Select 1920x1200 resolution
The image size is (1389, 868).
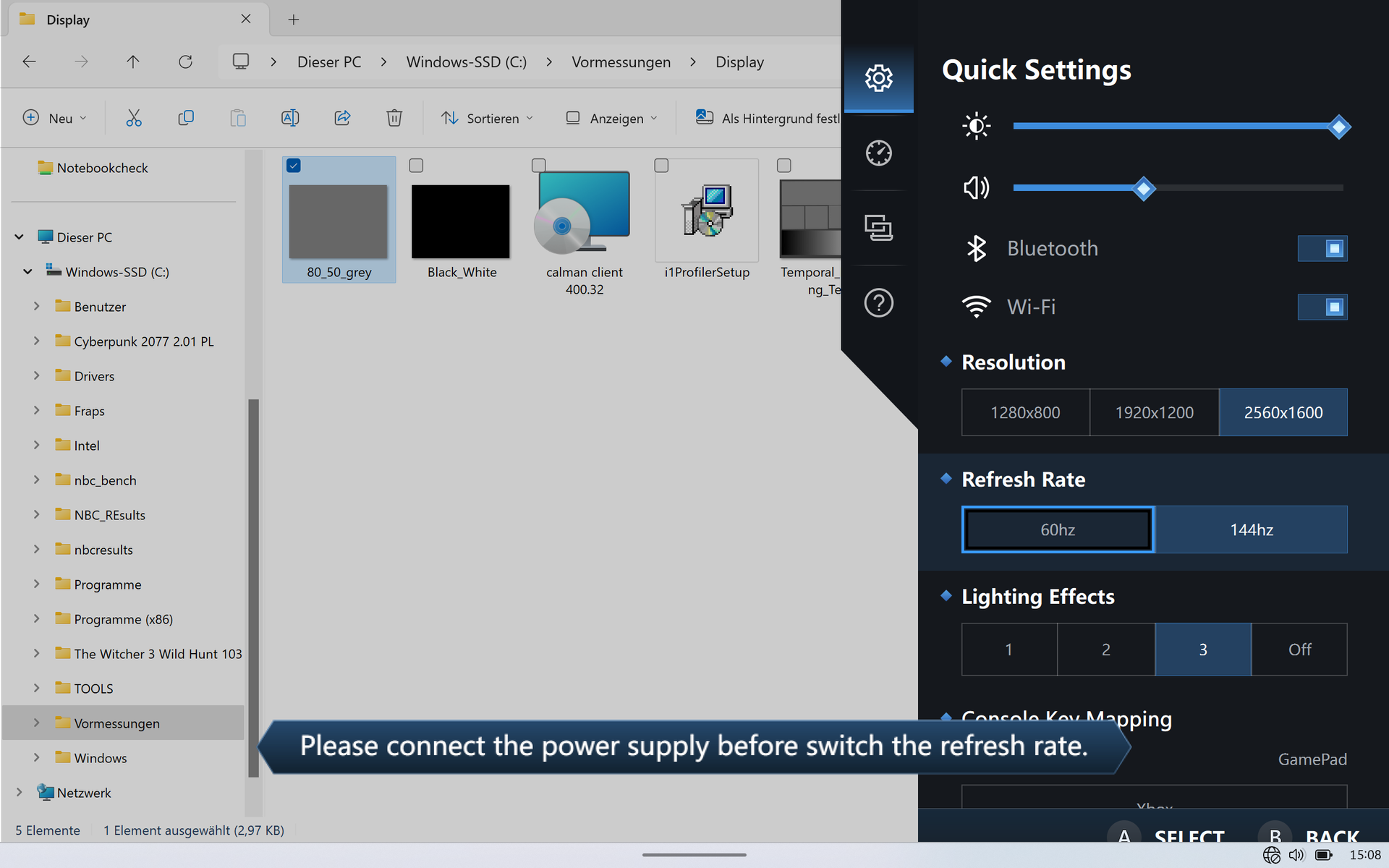[x=1154, y=412]
